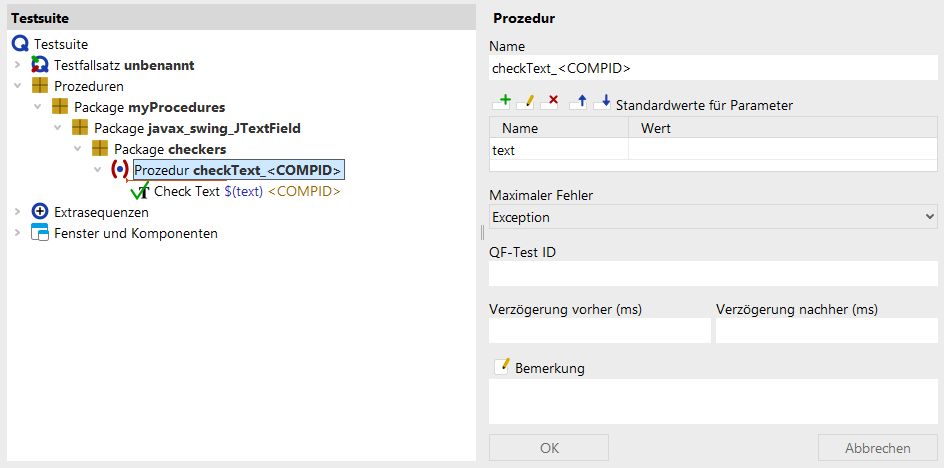Click the add parameter row icon
This screenshot has width=944, height=468.
point(501,102)
